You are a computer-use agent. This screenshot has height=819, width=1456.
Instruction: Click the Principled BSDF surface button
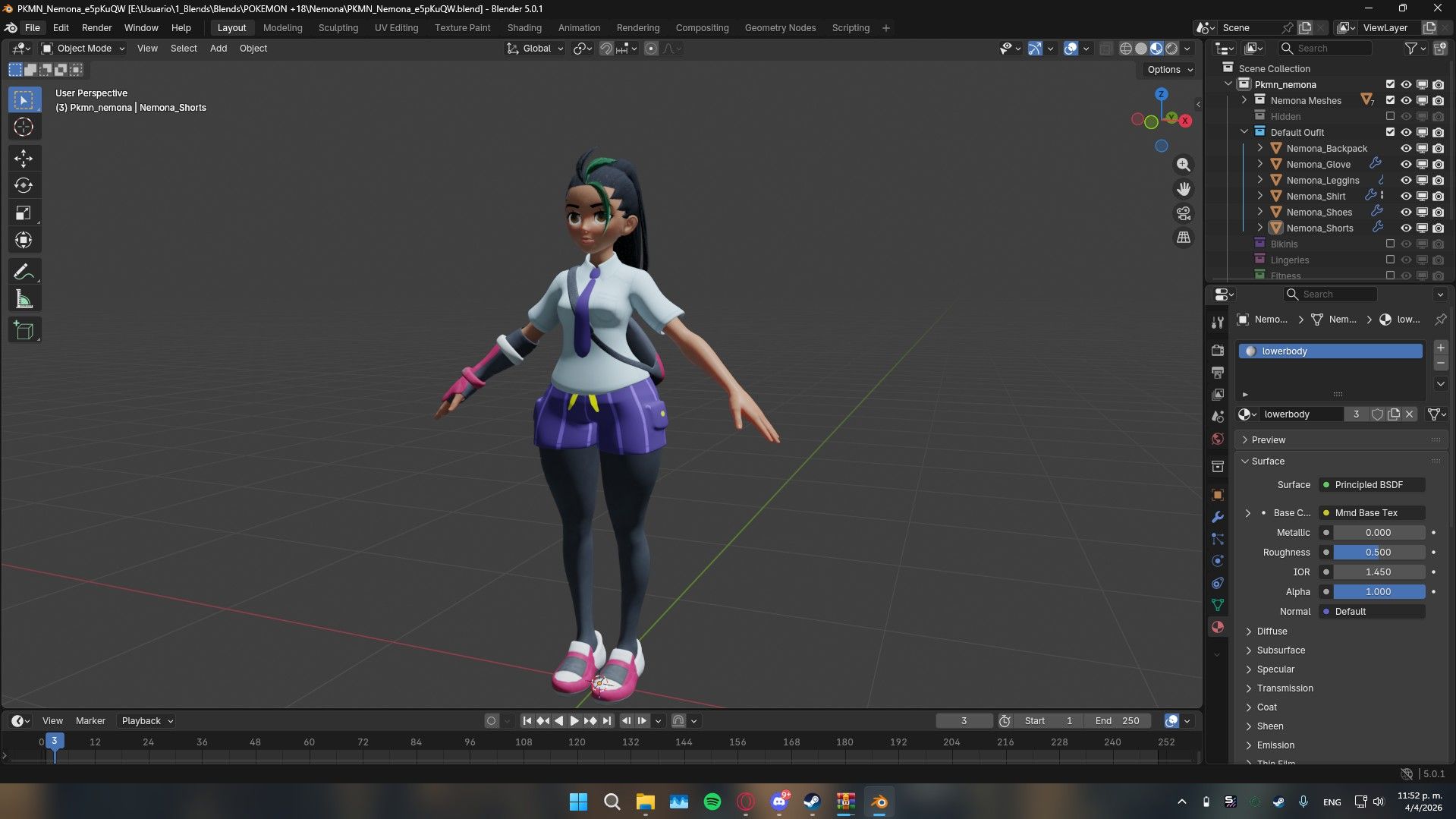click(1372, 485)
